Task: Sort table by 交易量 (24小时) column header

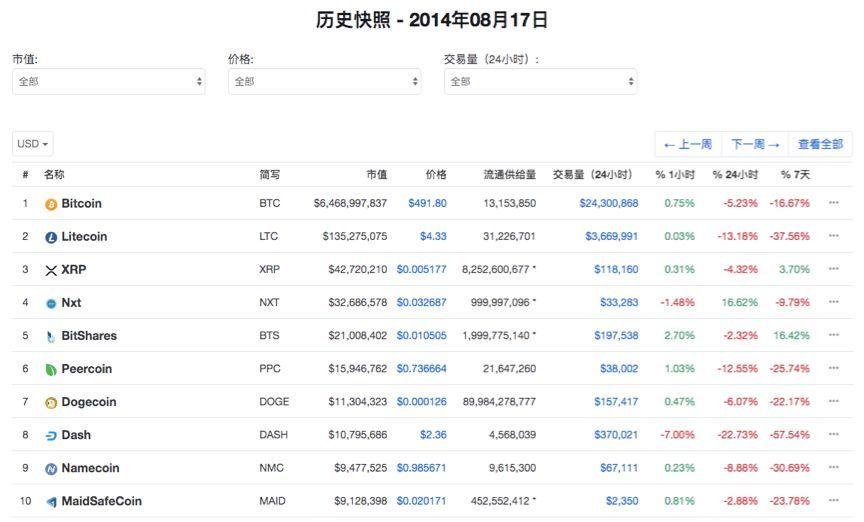Action: coord(592,175)
